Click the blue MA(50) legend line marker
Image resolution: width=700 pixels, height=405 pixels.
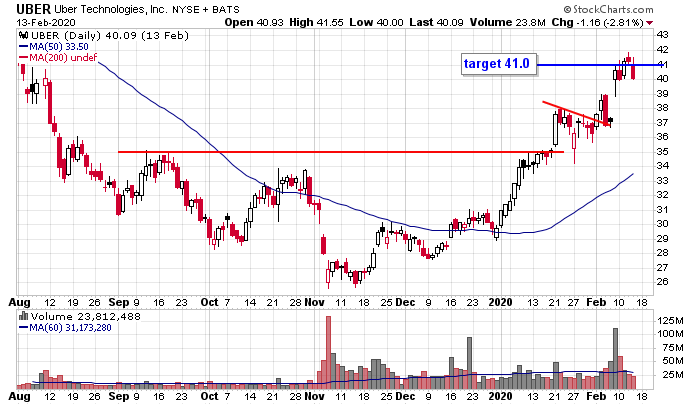pos(24,46)
